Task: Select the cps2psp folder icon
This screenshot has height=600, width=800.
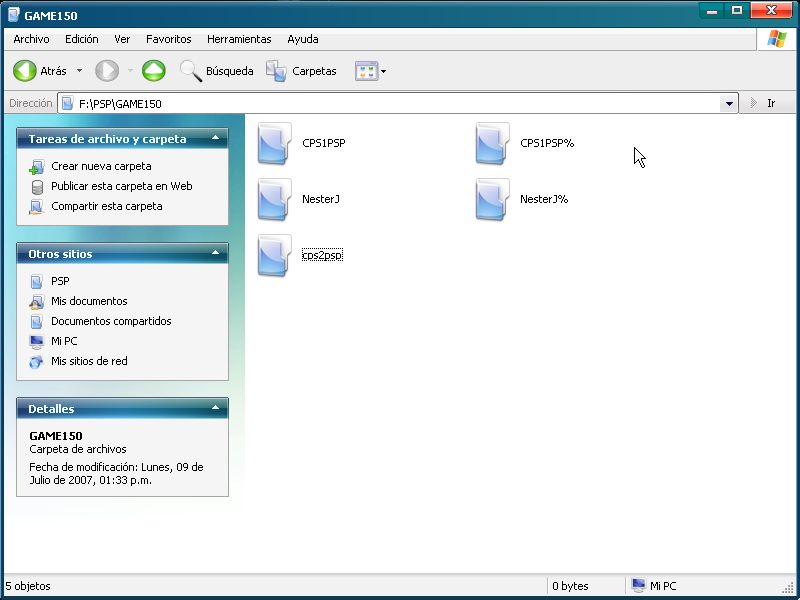Action: [x=274, y=256]
